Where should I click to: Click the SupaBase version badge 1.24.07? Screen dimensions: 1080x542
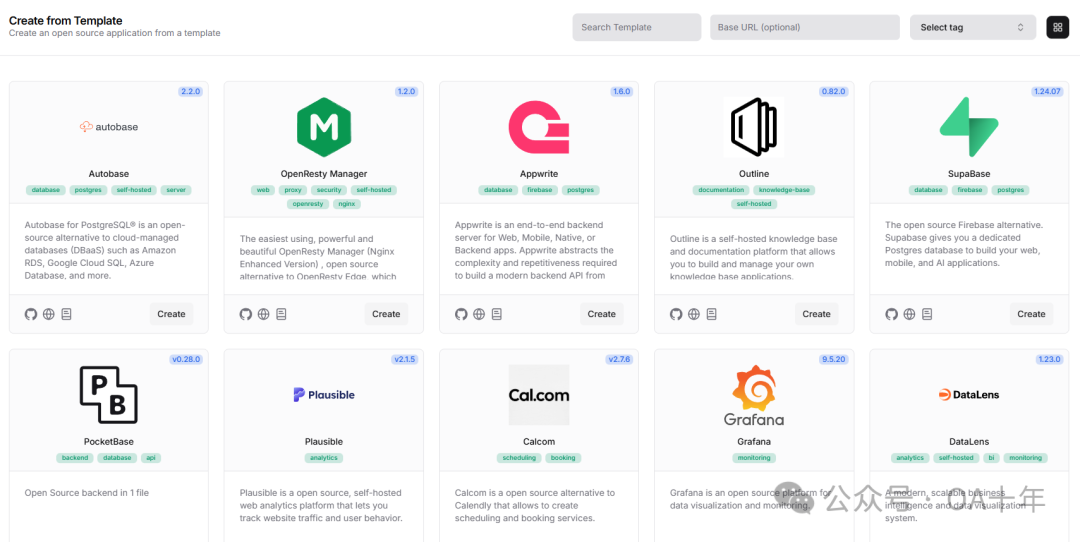point(1047,91)
